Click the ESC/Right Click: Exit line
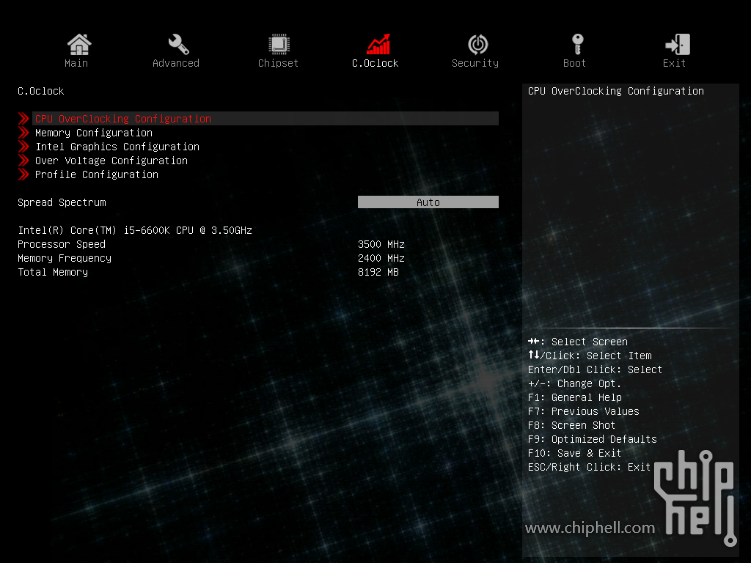Screen dimensions: 751x563 589,467
